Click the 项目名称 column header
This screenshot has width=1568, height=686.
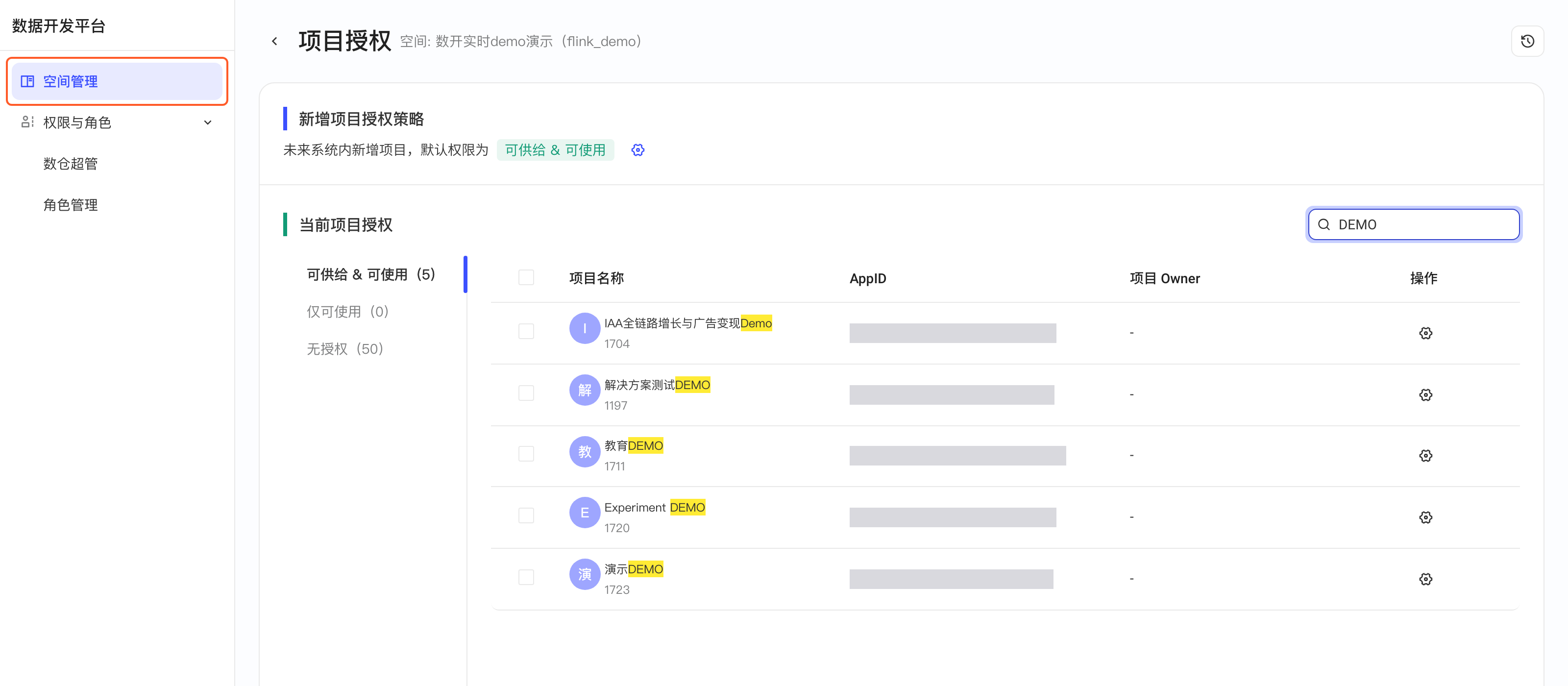coord(596,278)
